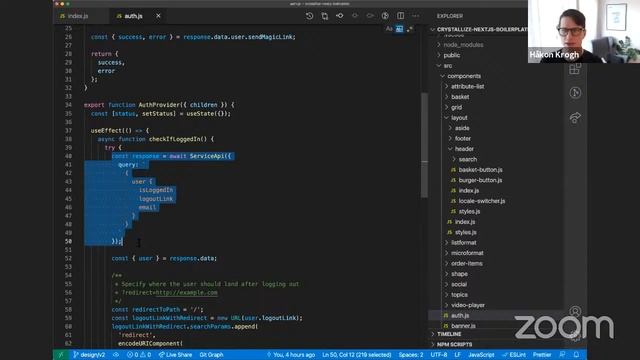Viewport: 640px width, 360px height.
Task: Open burger-button.js file
Action: [480, 180]
